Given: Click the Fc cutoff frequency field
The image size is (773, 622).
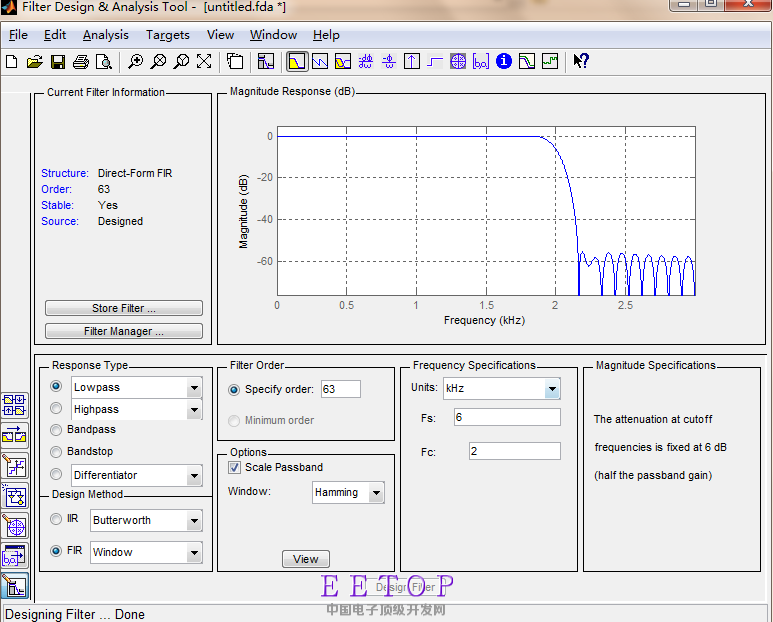Looking at the screenshot, I should point(514,451).
